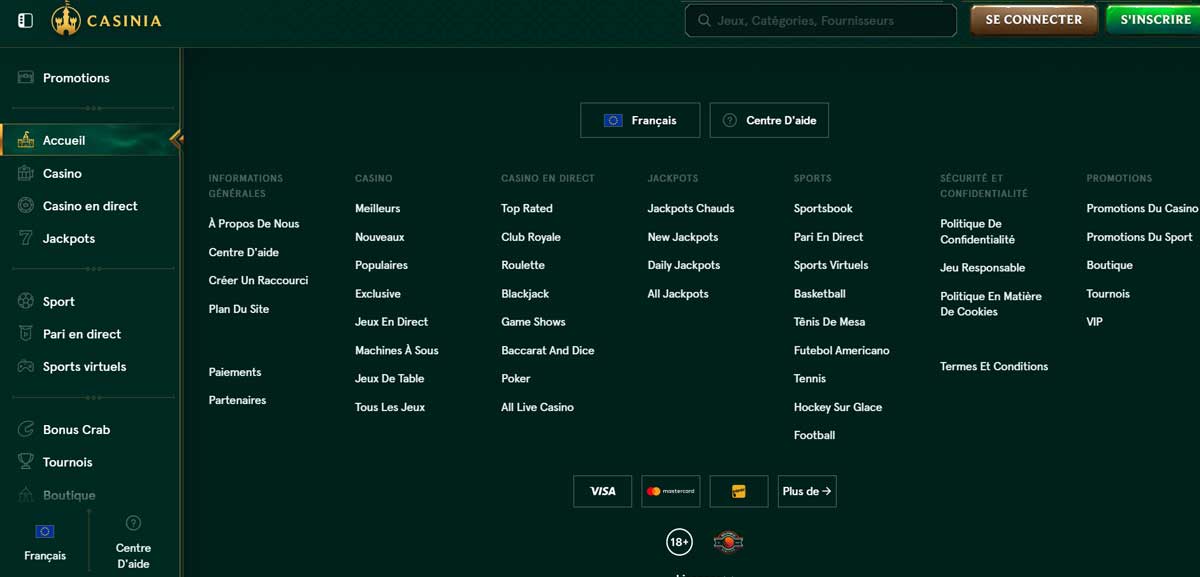
Task: Click the Boutique icon in sidebar
Action: point(26,495)
